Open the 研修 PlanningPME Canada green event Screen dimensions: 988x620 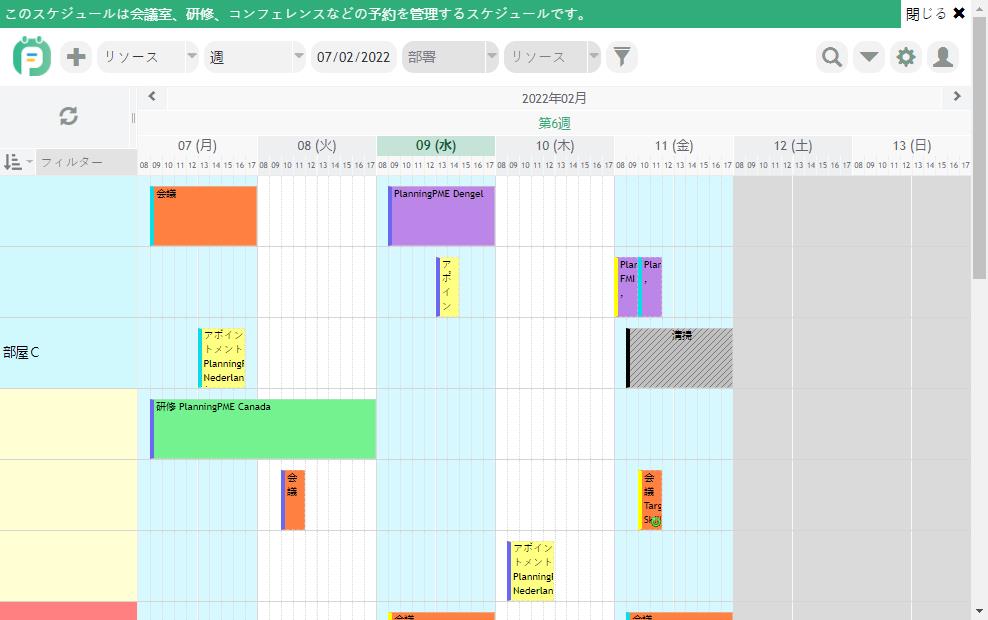(263, 429)
